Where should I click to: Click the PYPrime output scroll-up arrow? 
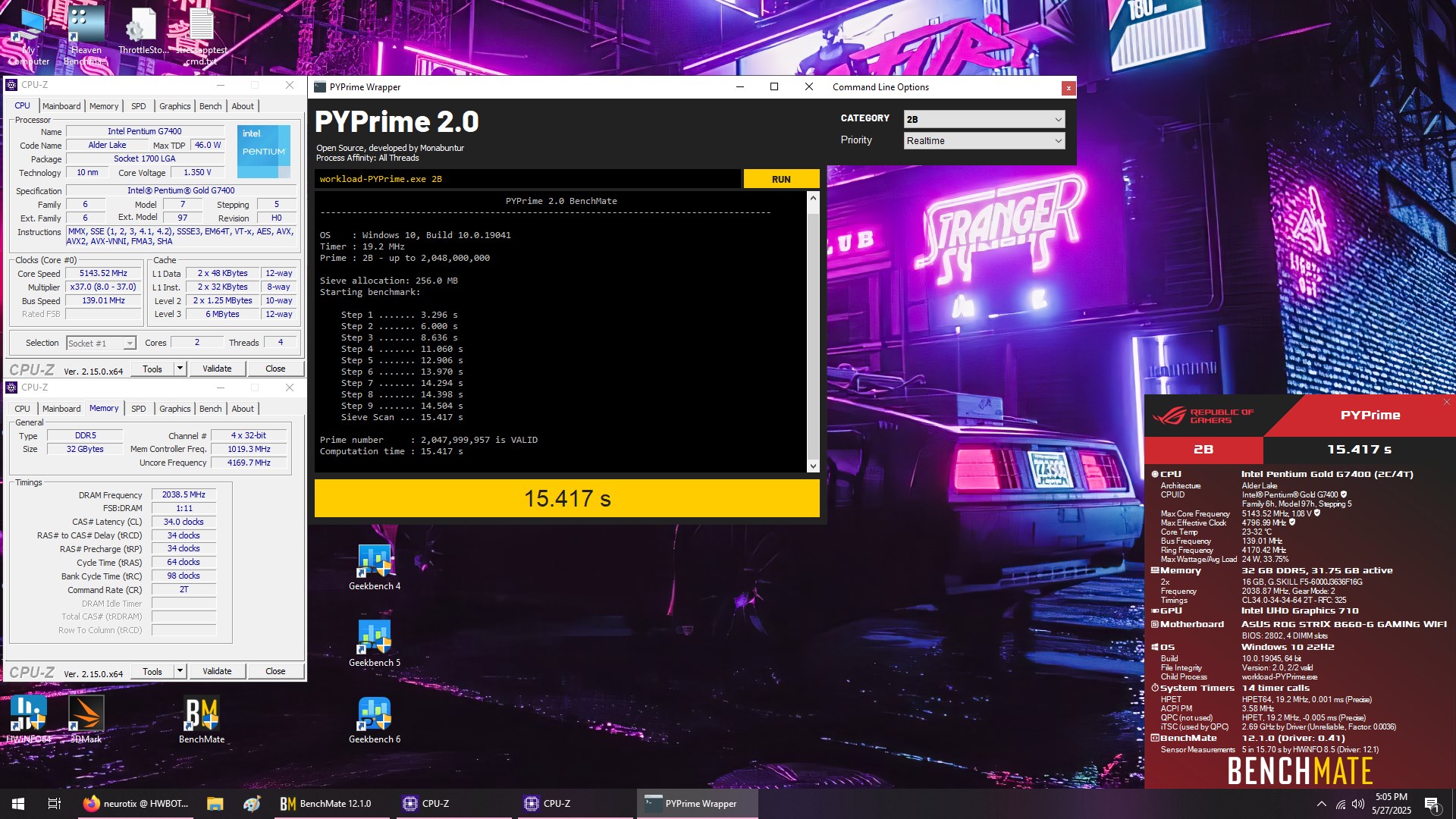pyautogui.click(x=813, y=198)
